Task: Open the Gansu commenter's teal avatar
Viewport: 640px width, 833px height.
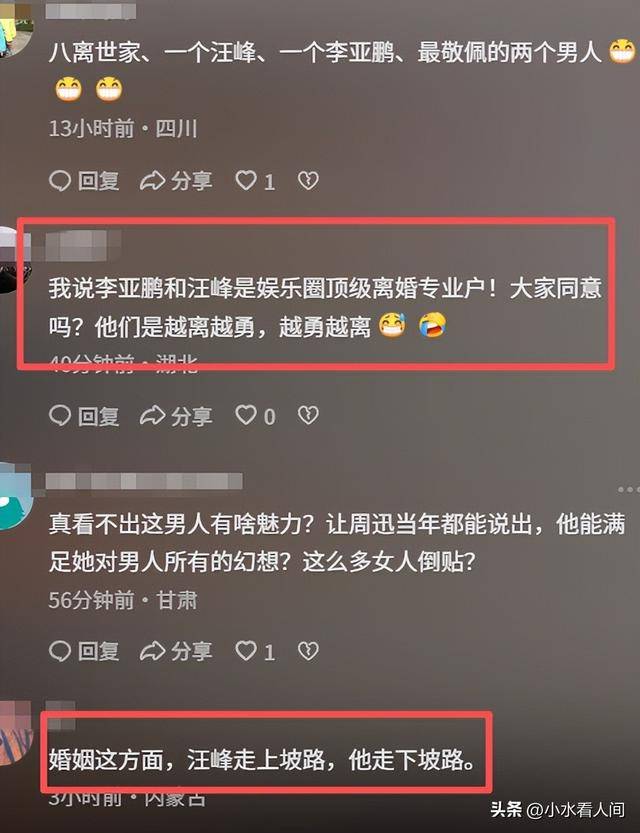Action: point(15,496)
